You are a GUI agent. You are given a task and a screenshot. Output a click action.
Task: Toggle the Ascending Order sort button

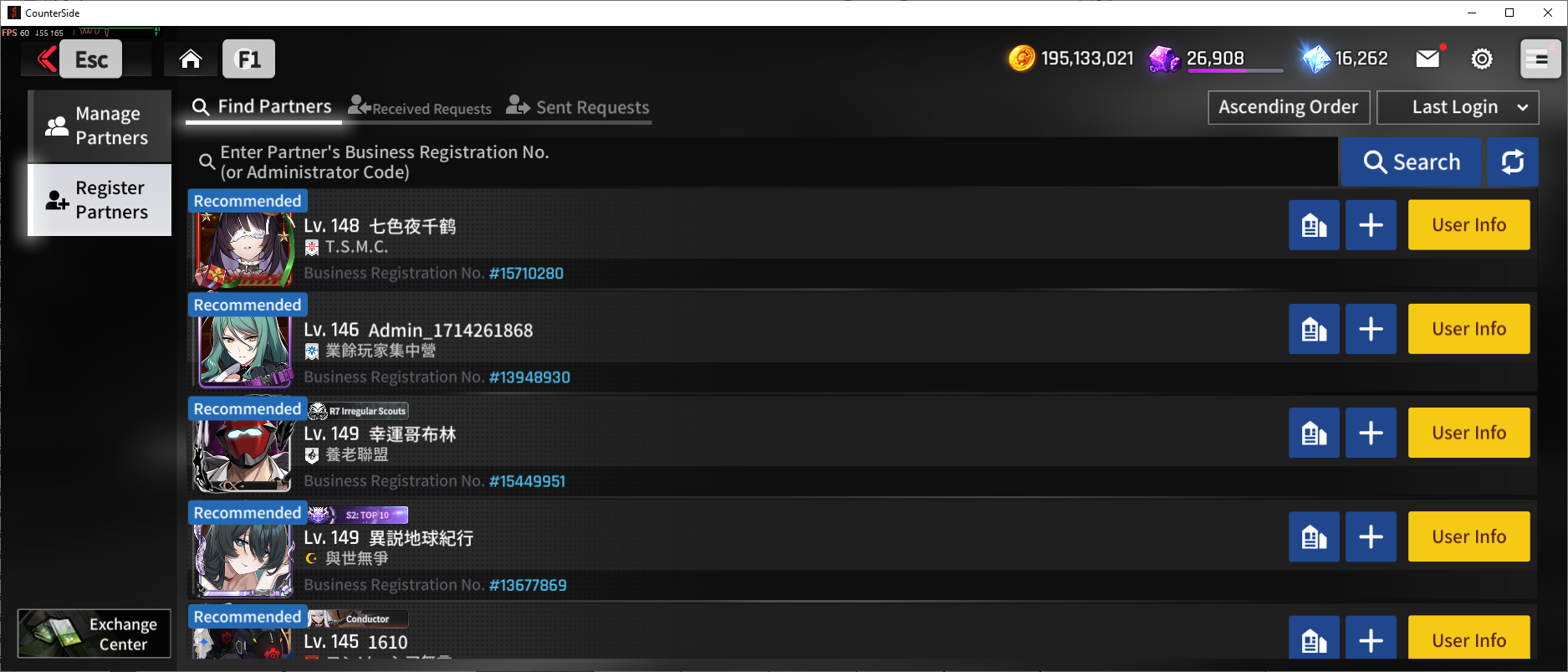(x=1289, y=107)
